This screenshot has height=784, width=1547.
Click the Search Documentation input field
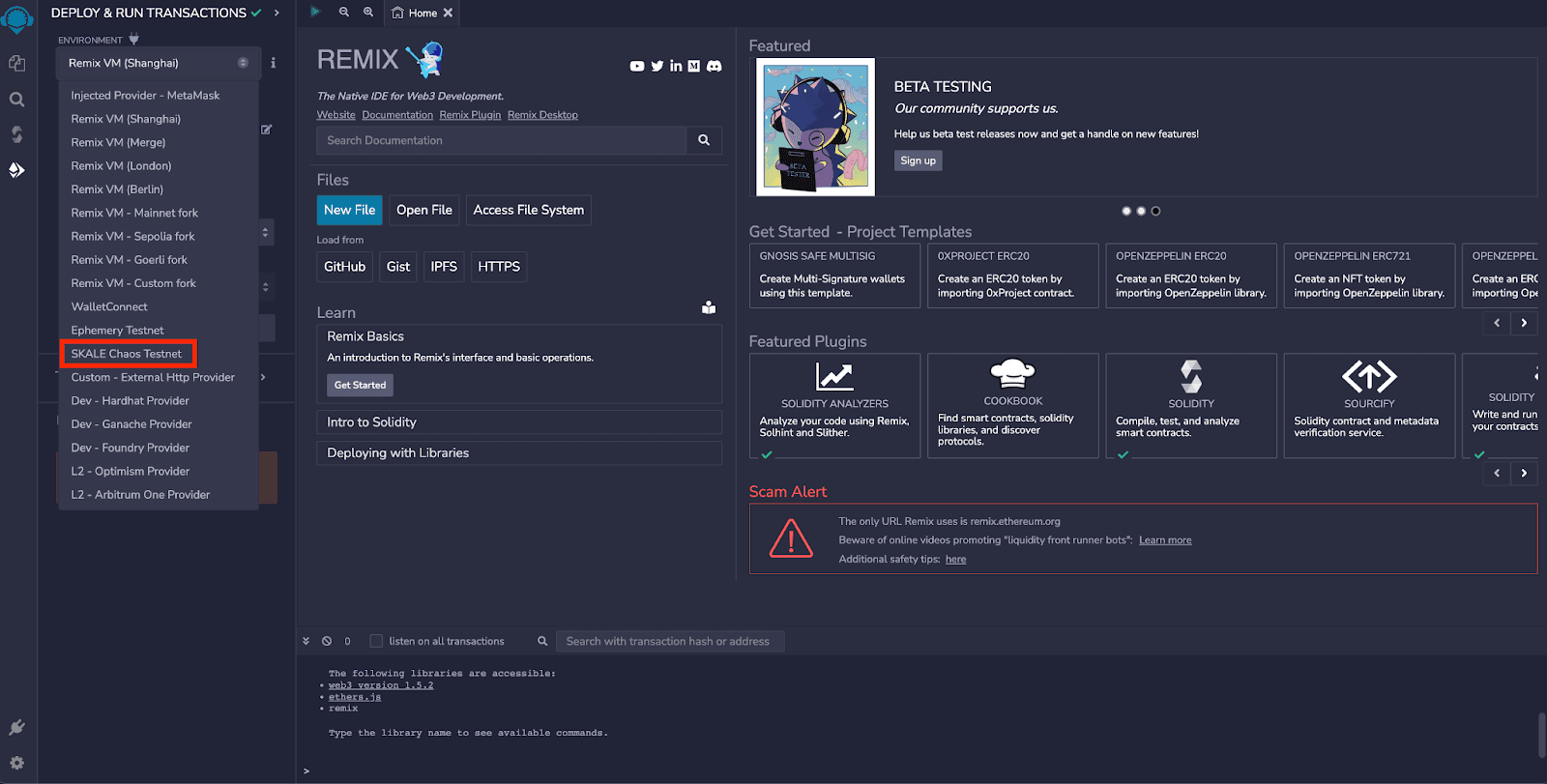coord(501,140)
